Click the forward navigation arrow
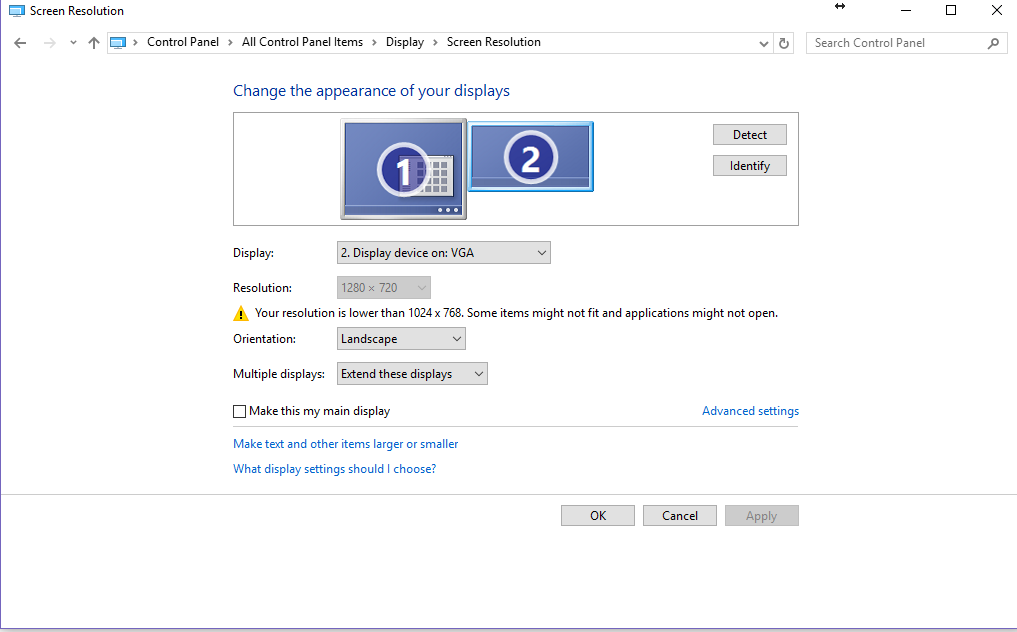Screen dimensions: 1017x632 tap(48, 42)
